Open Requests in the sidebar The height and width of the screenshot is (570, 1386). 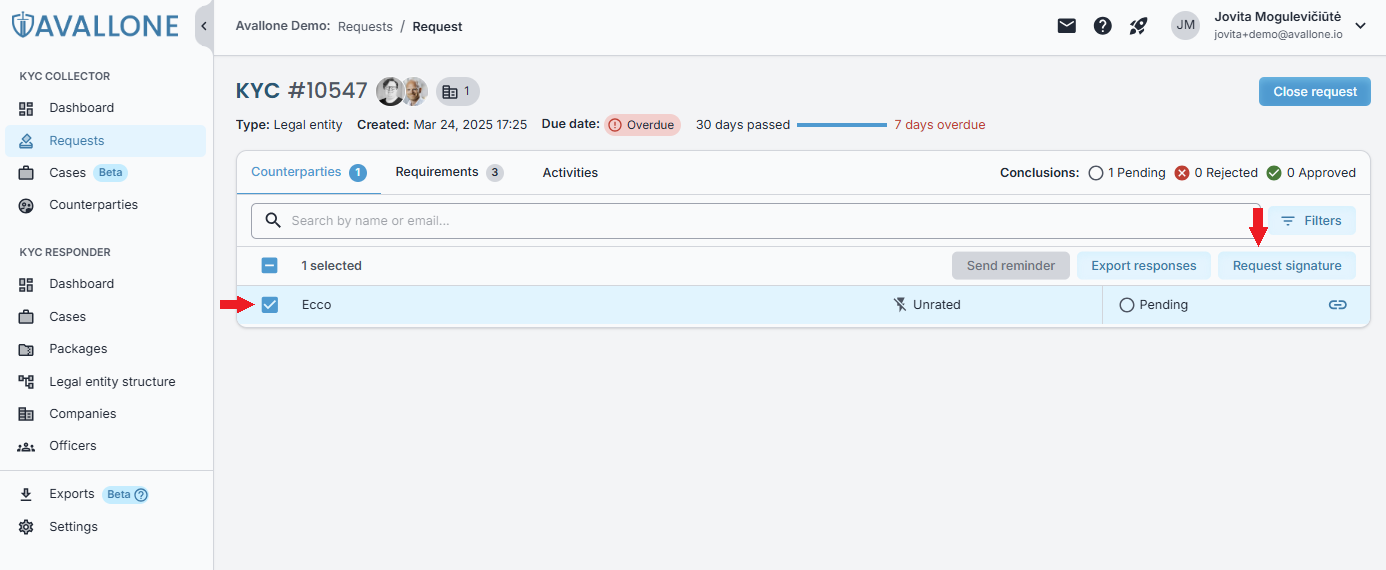106,141
